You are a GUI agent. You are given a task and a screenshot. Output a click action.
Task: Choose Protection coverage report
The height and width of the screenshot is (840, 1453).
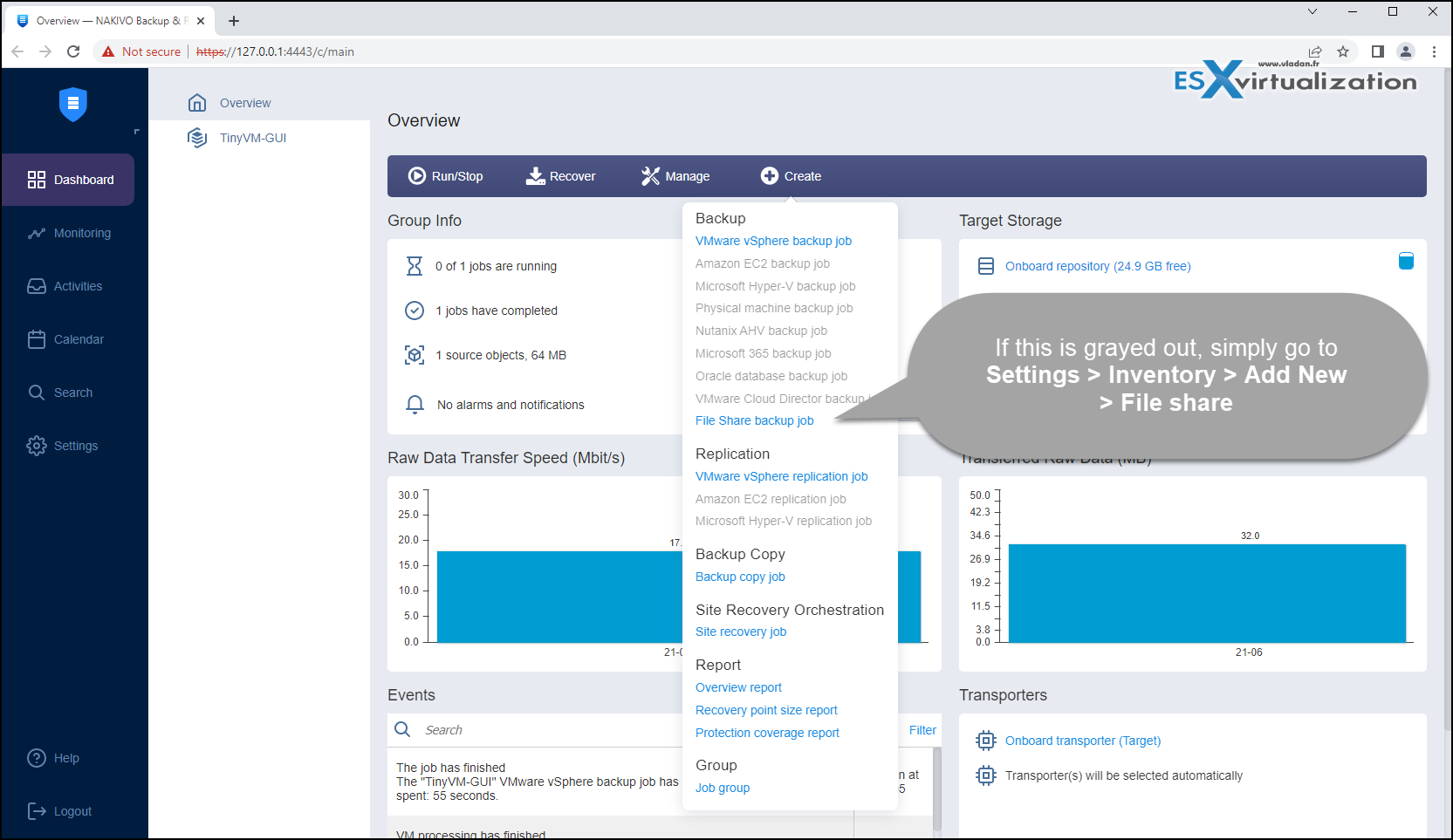tap(767, 733)
